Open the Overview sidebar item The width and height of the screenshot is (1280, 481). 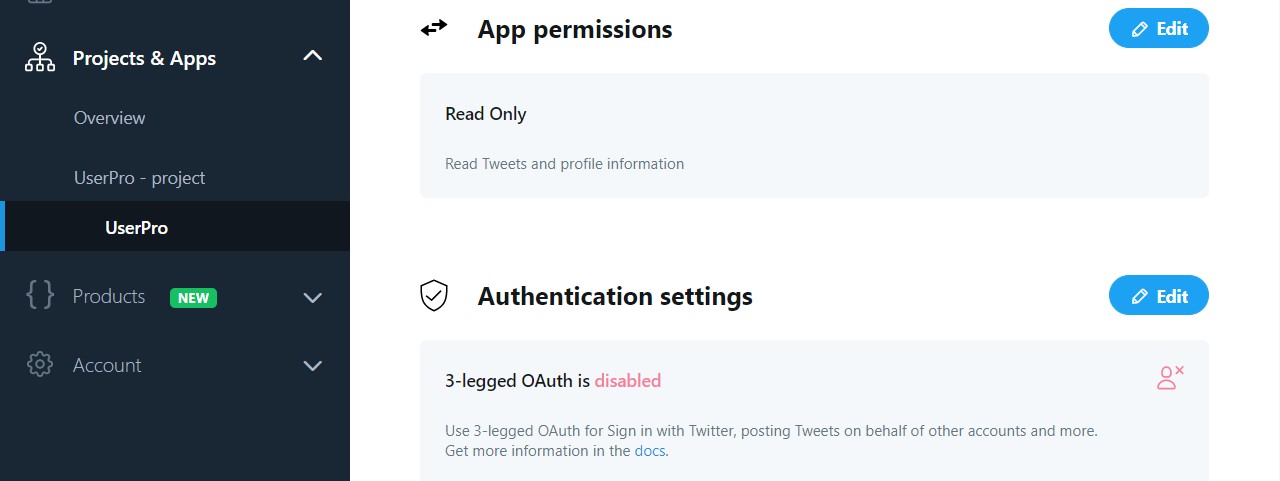(x=109, y=118)
